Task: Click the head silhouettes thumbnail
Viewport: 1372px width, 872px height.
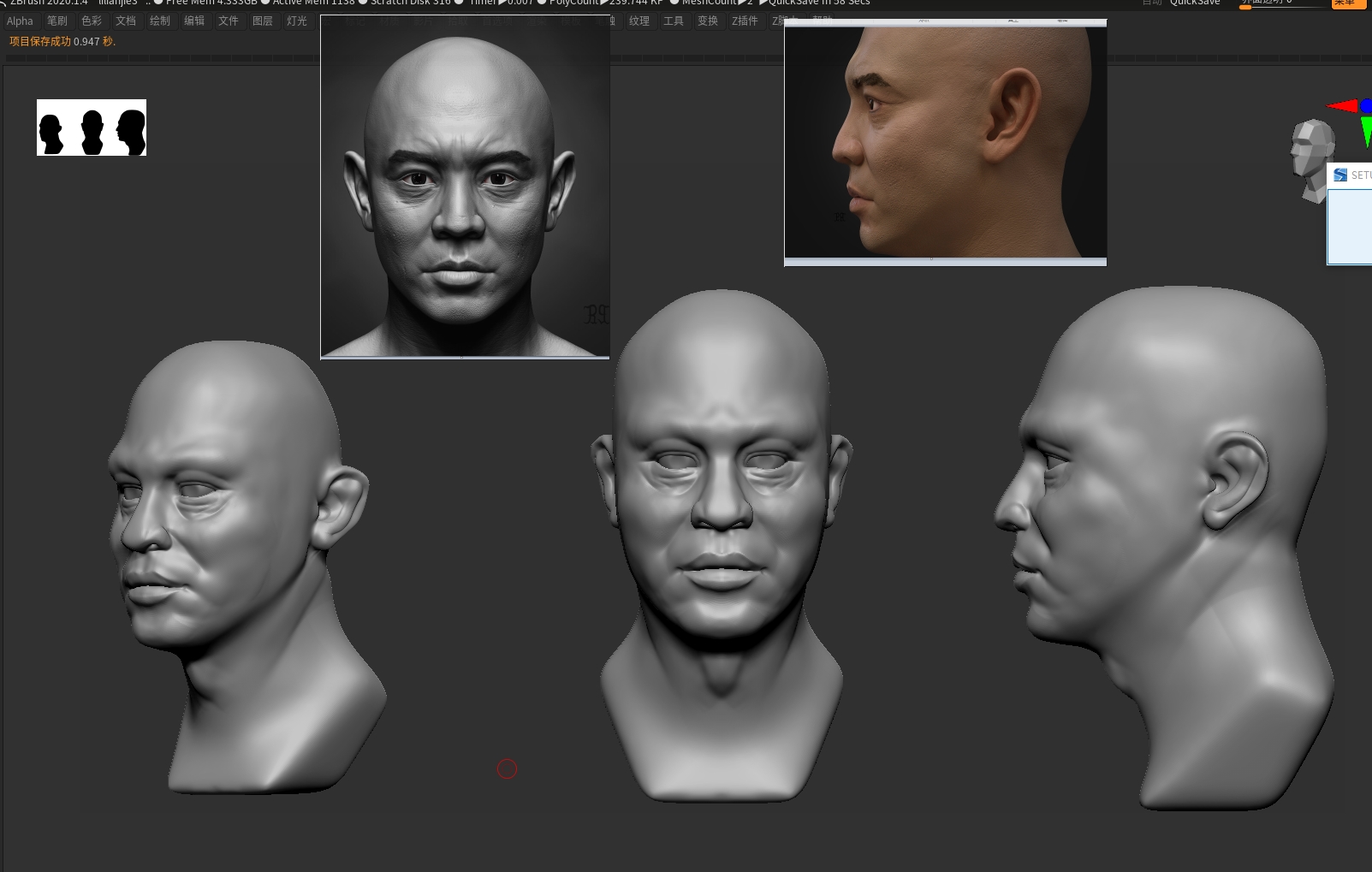Action: click(92, 128)
